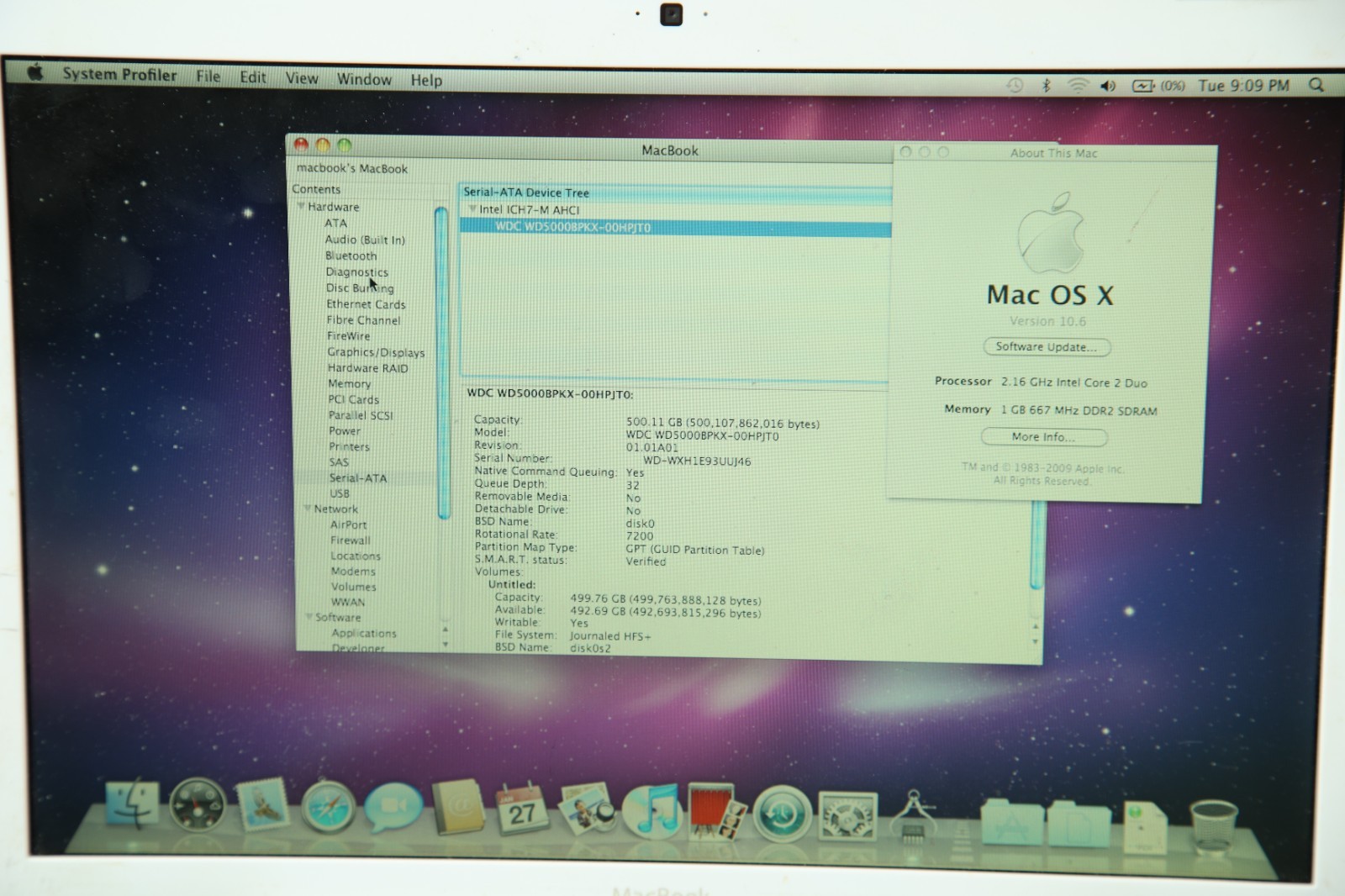The width and height of the screenshot is (1345, 896).
Task: Open the System Profiler application menu
Action: pyautogui.click(x=119, y=75)
